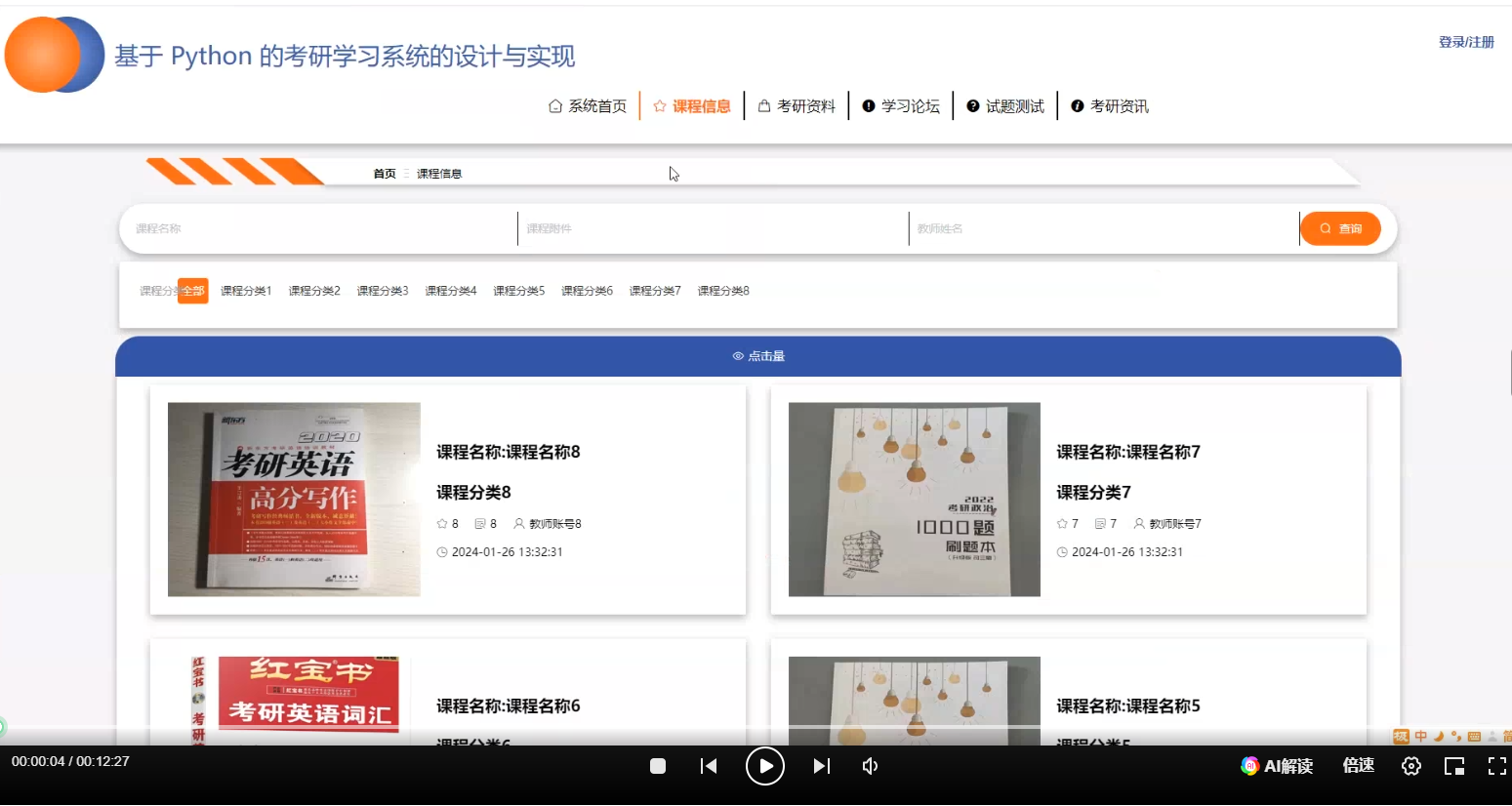Skip to the previous video
The height and width of the screenshot is (806, 1512).
point(710,766)
